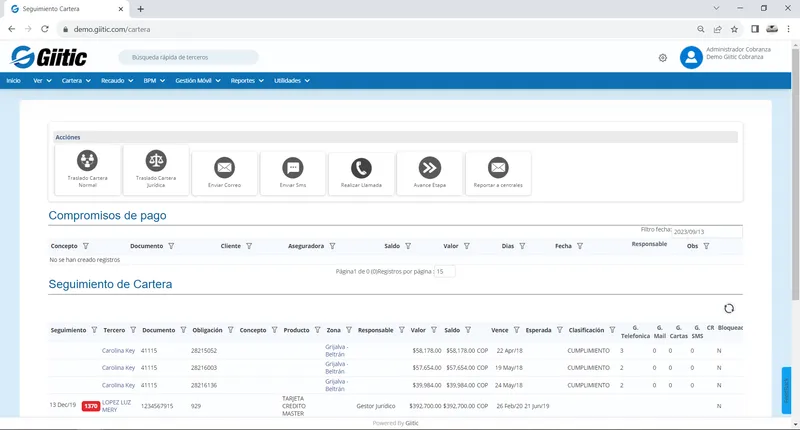The width and height of the screenshot is (800, 430).
Task: Click the Enviar Correo envelope icon
Action: coord(224,167)
